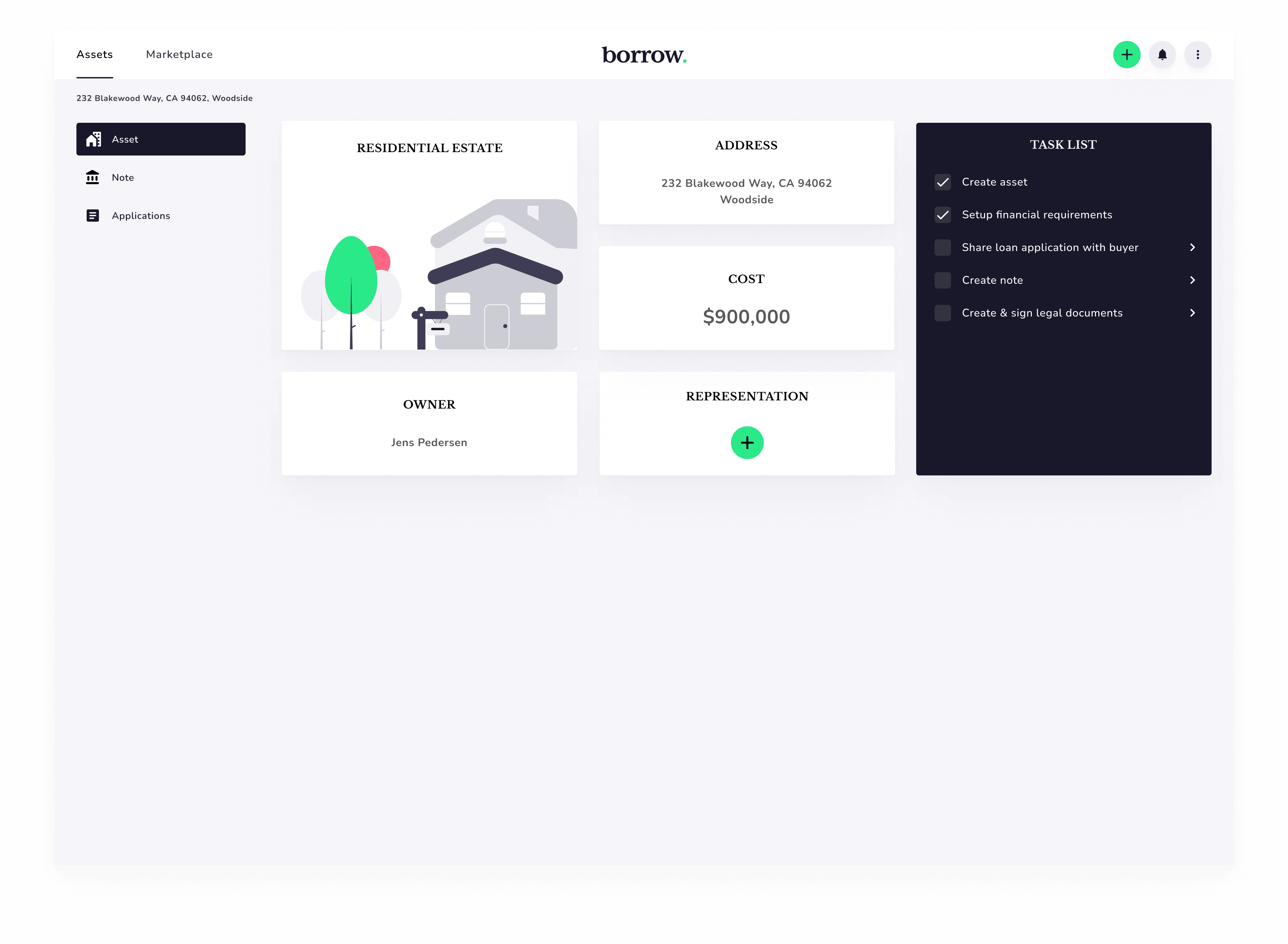The height and width of the screenshot is (944, 1288).
Task: Toggle Setup financial requirements checkbox
Action: [942, 215]
